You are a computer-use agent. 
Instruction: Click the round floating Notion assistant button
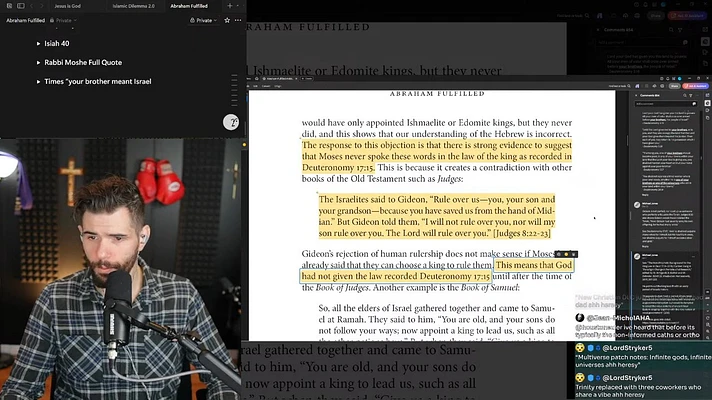click(x=231, y=122)
